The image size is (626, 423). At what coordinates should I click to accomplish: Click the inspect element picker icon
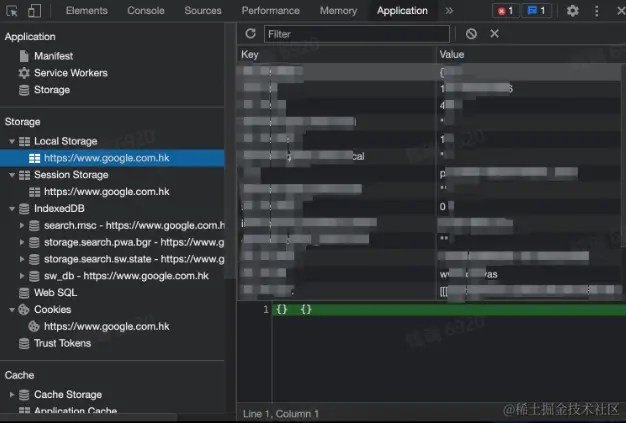pyautogui.click(x=12, y=11)
